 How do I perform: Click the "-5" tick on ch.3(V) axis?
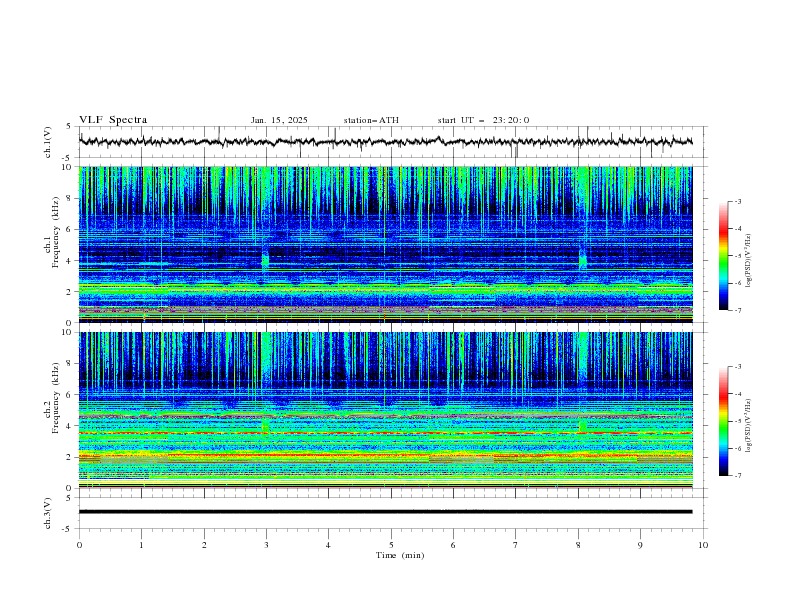coord(67,529)
